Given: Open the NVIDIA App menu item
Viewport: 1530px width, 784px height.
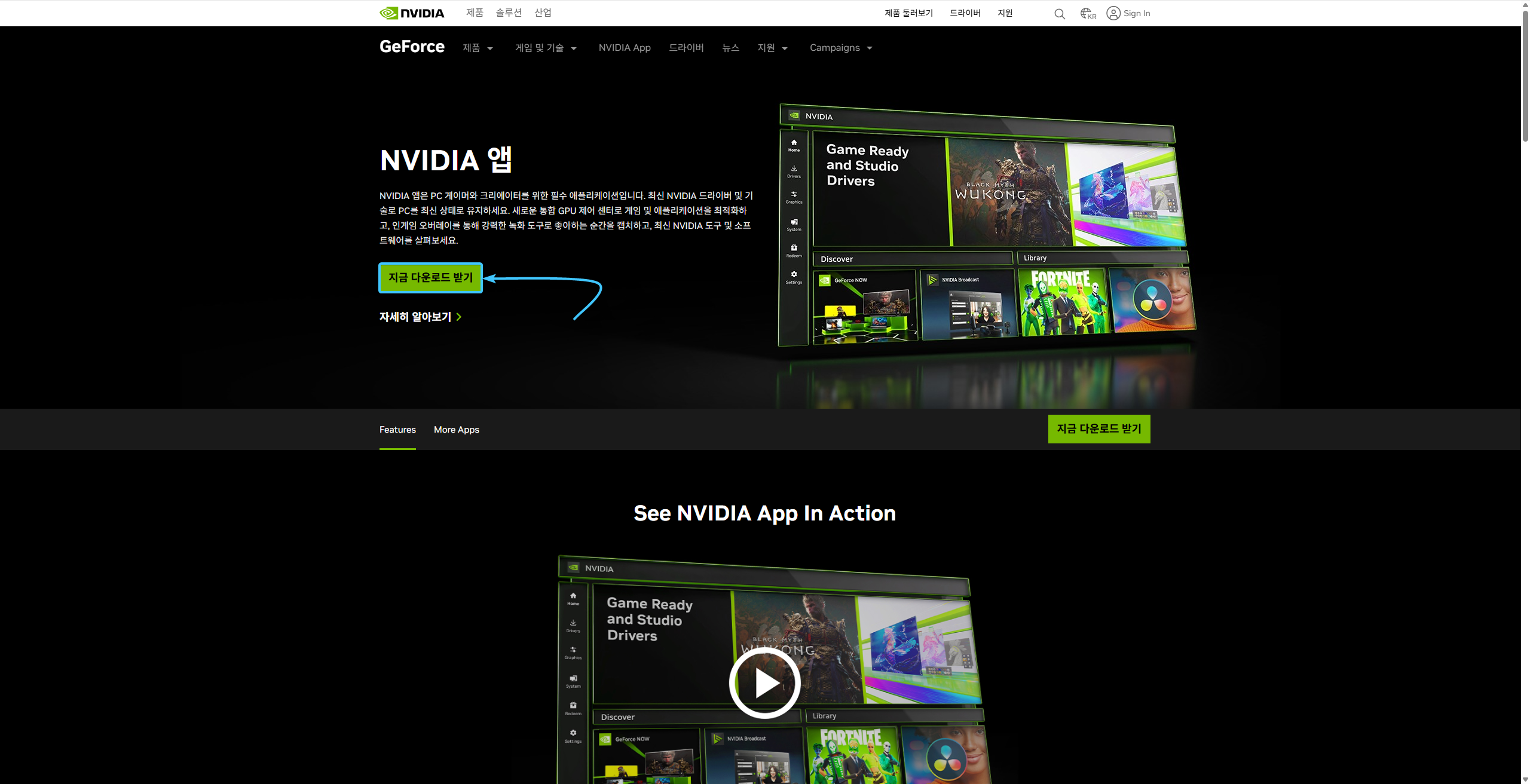Looking at the screenshot, I should pyautogui.click(x=624, y=48).
